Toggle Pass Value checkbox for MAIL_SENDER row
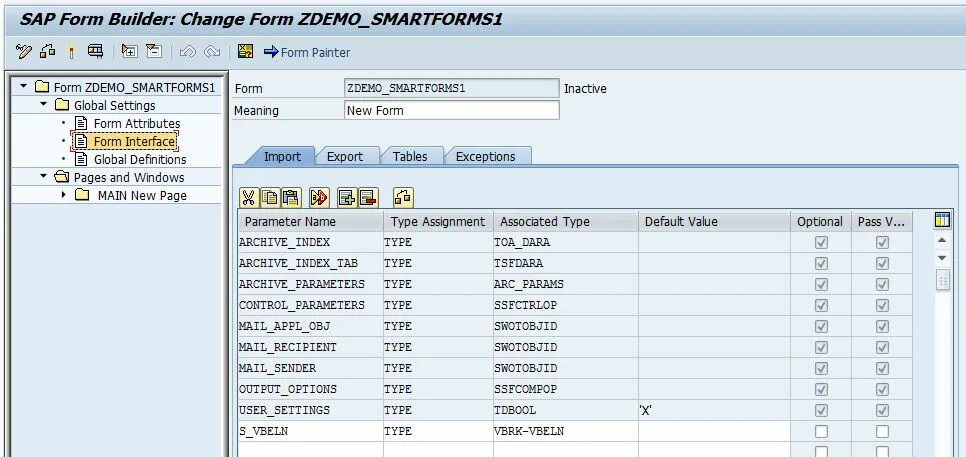 [882, 368]
